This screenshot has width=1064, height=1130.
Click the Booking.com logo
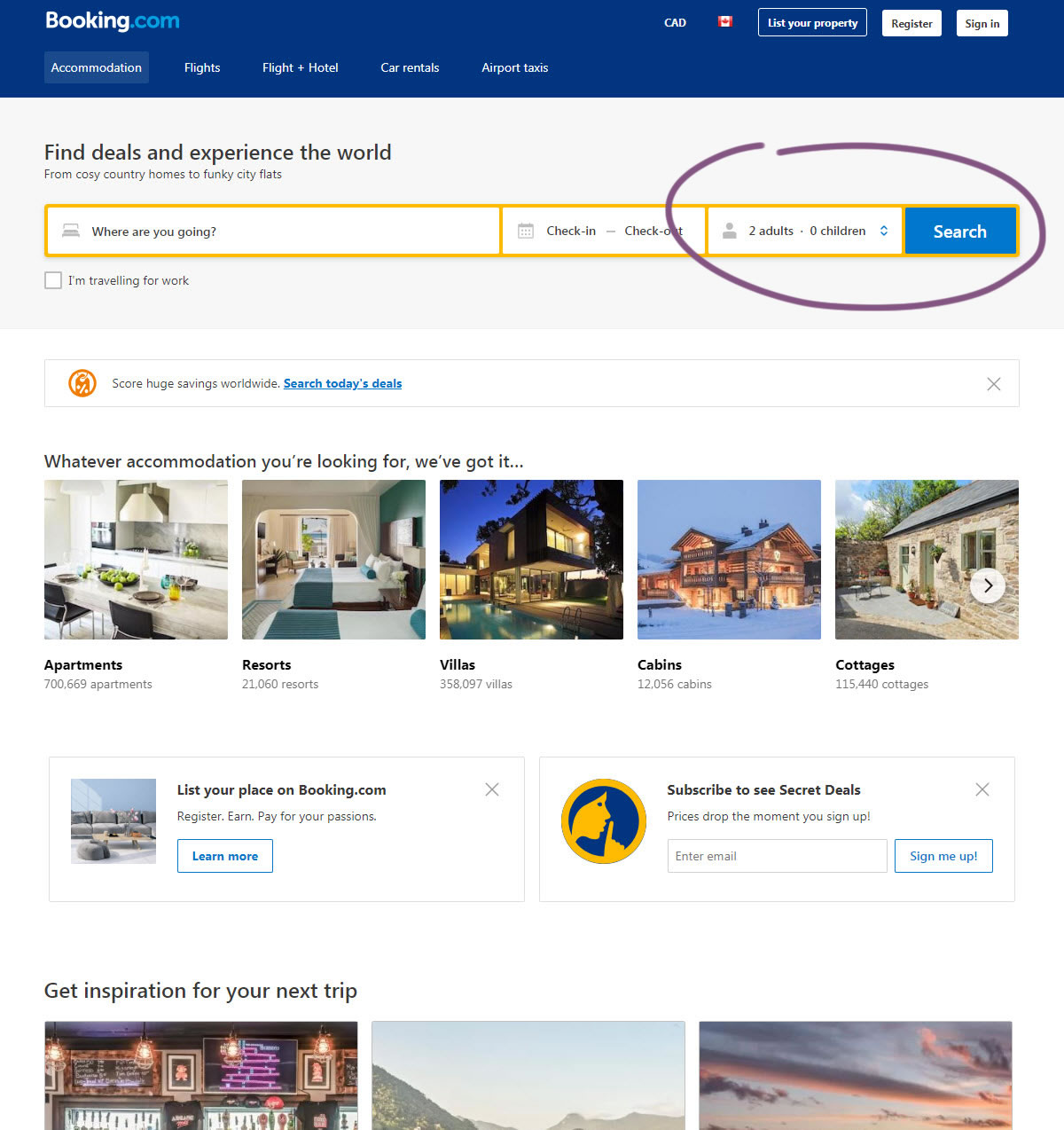113,21
